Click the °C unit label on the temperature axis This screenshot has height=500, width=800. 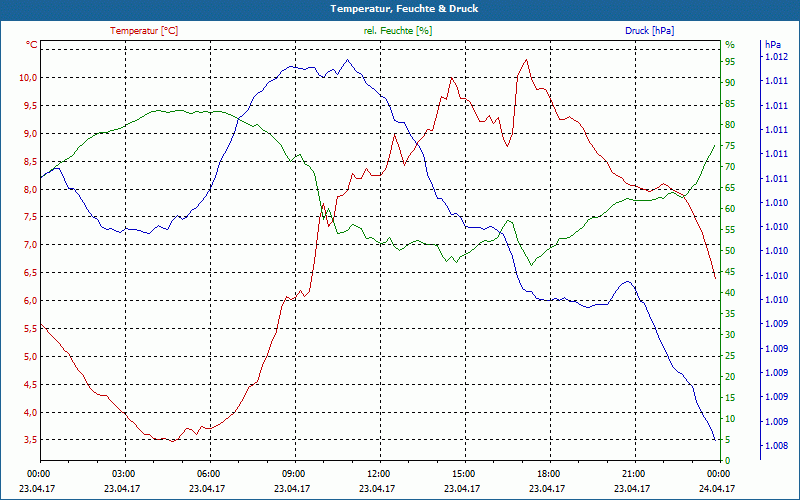click(32, 45)
